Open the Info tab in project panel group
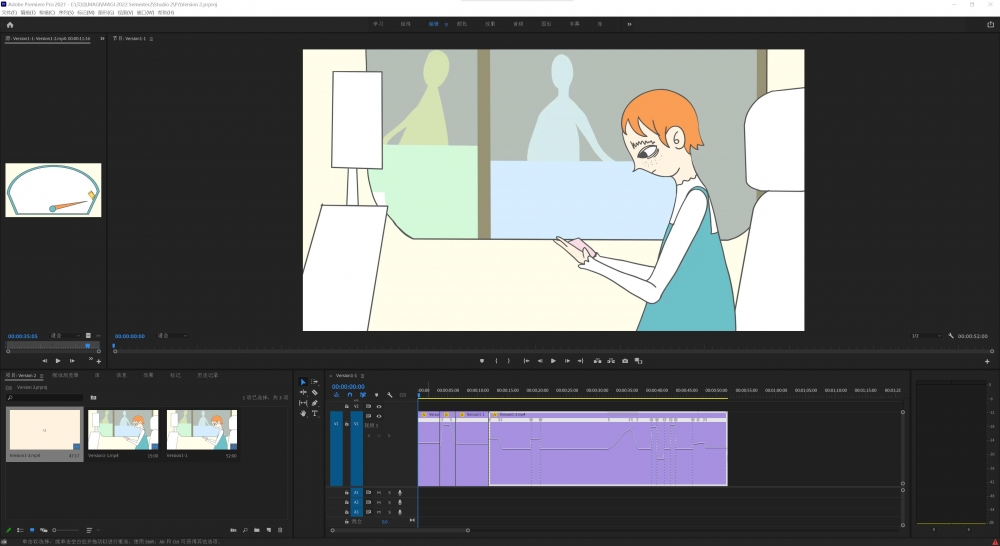This screenshot has height=546, width=1000. (x=121, y=375)
